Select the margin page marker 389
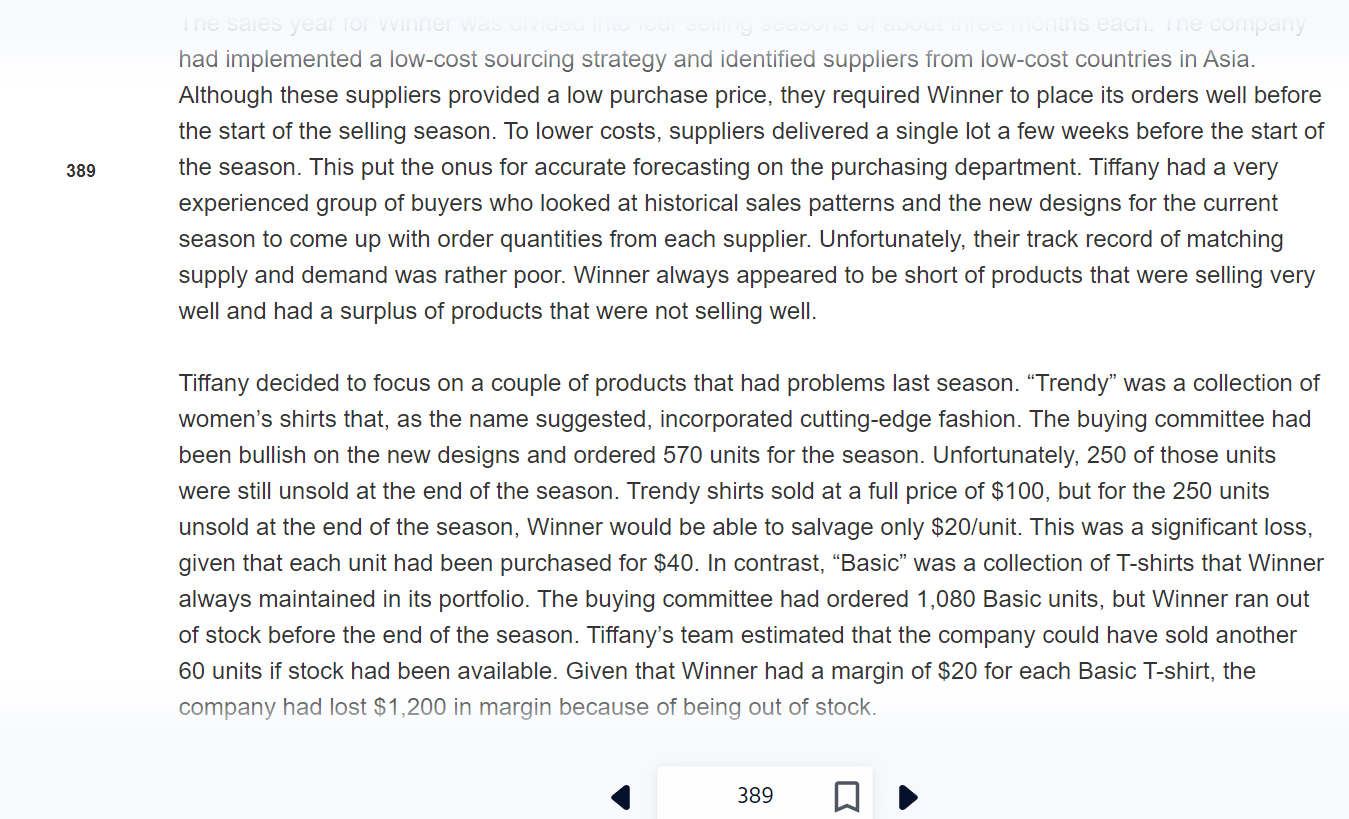The height and width of the screenshot is (819, 1349). point(81,171)
